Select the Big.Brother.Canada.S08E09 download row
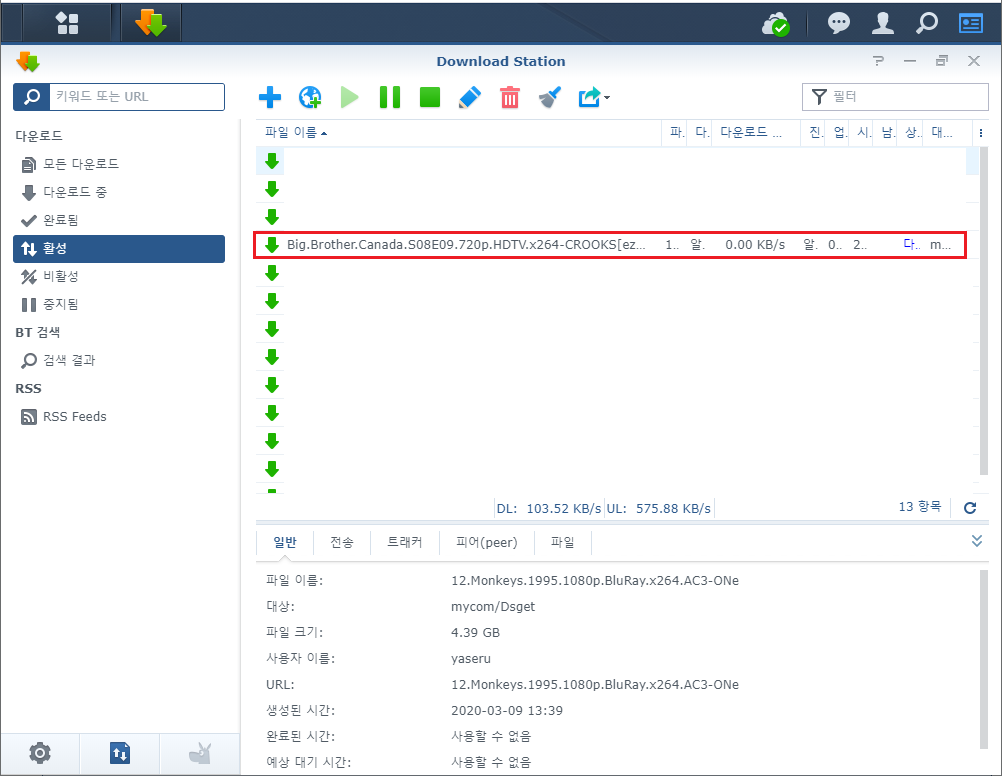1002x776 pixels. click(610, 245)
